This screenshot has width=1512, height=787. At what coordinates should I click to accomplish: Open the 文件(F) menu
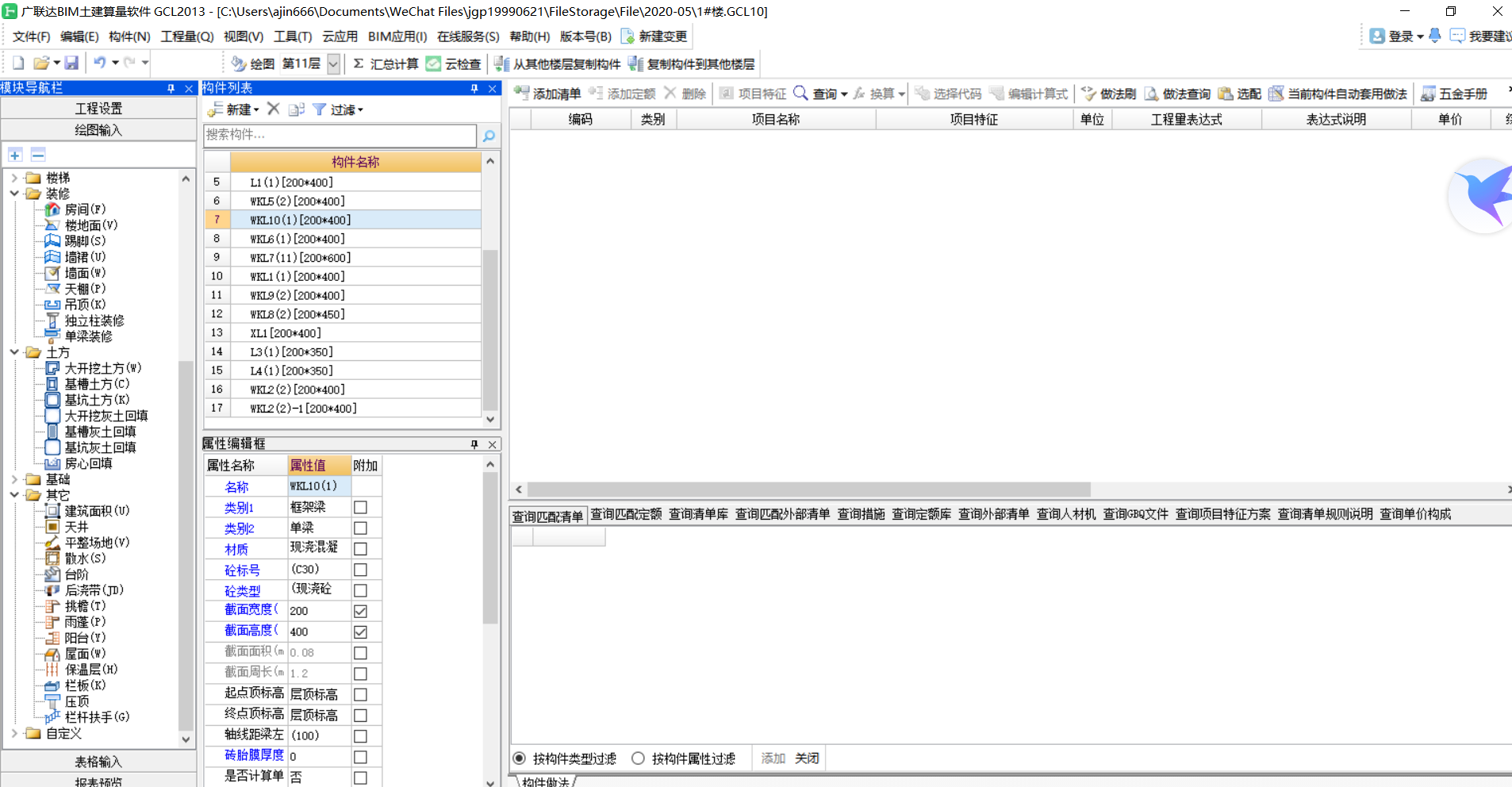point(31,36)
